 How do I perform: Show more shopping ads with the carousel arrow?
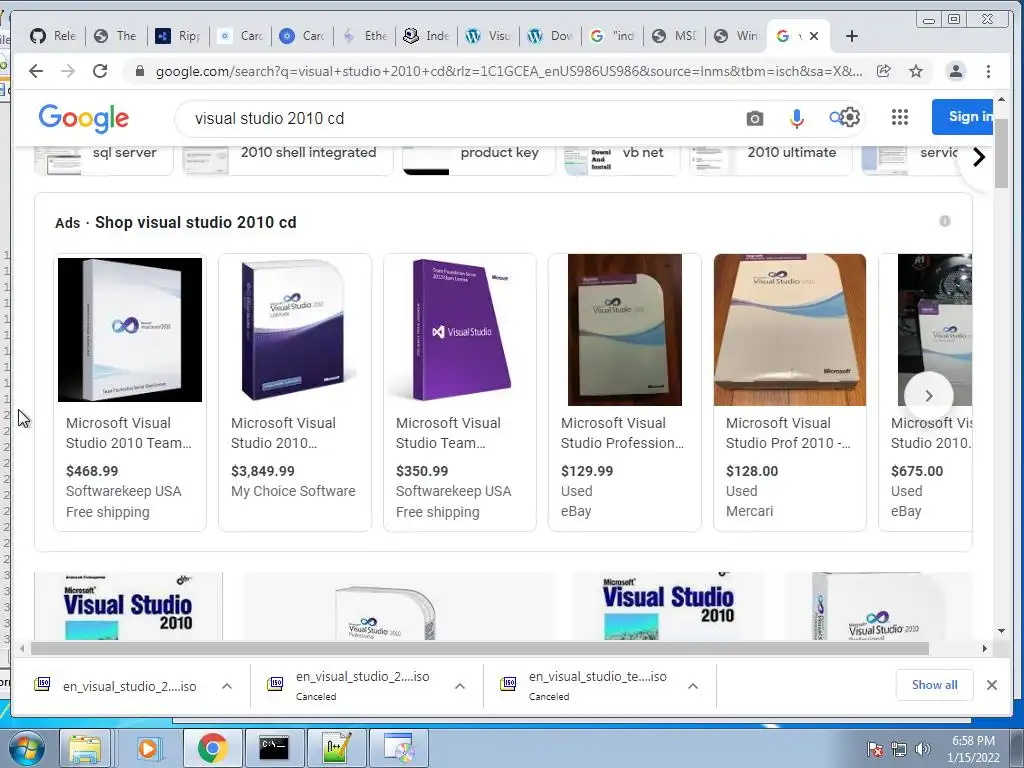[x=929, y=396]
